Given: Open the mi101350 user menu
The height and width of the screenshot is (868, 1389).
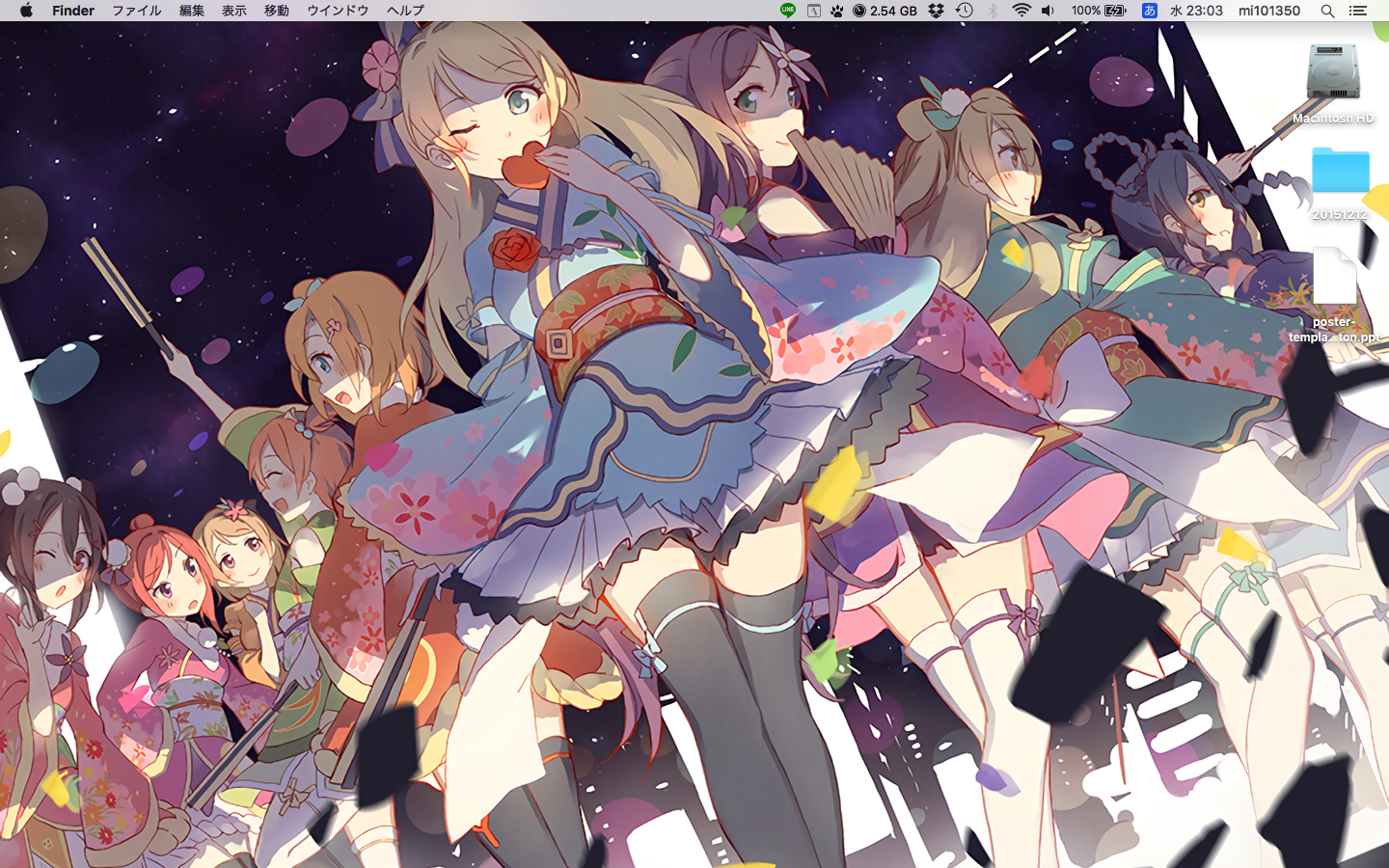Looking at the screenshot, I should click(x=1269, y=11).
